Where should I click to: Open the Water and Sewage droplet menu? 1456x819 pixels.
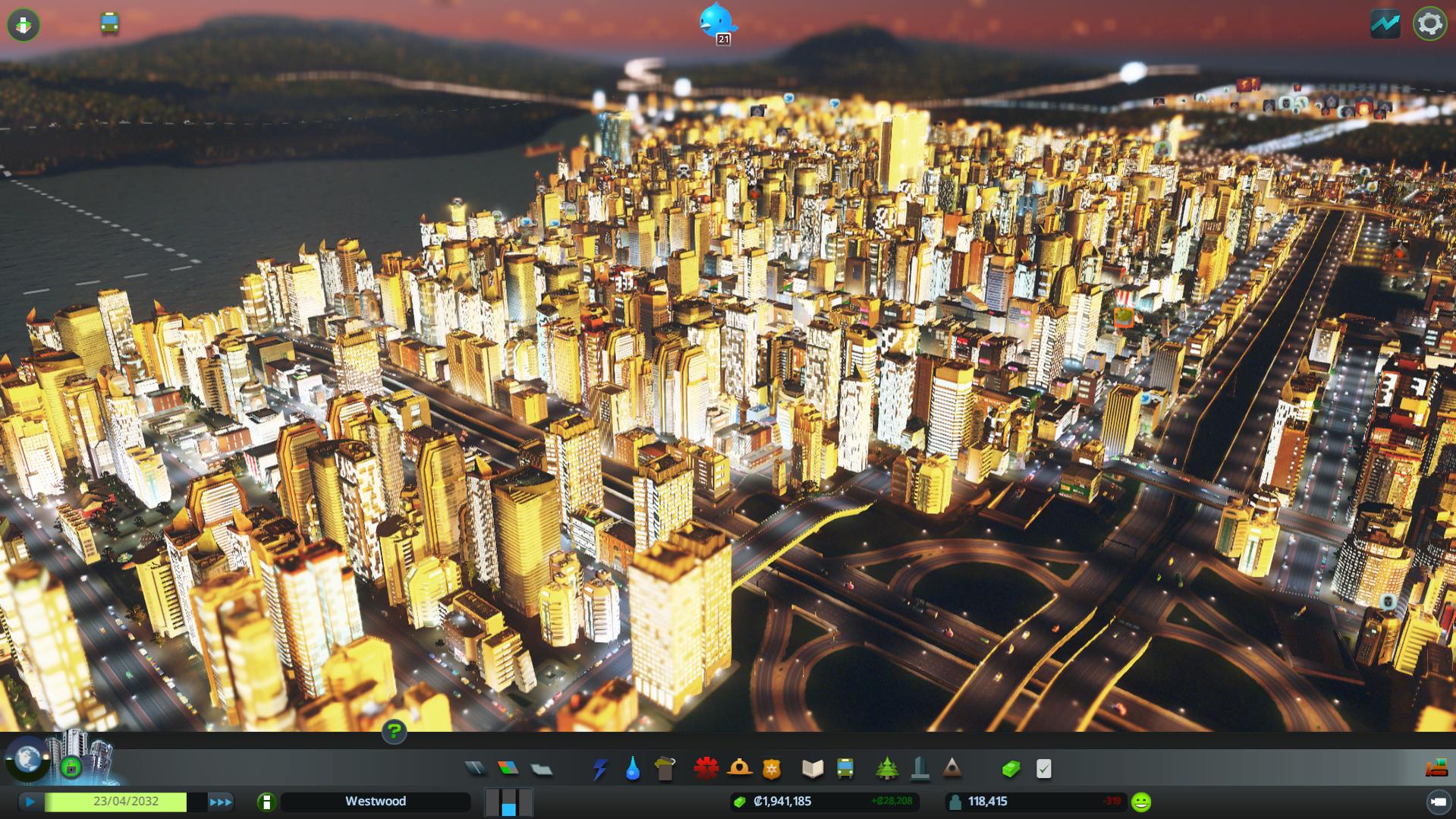click(x=632, y=769)
